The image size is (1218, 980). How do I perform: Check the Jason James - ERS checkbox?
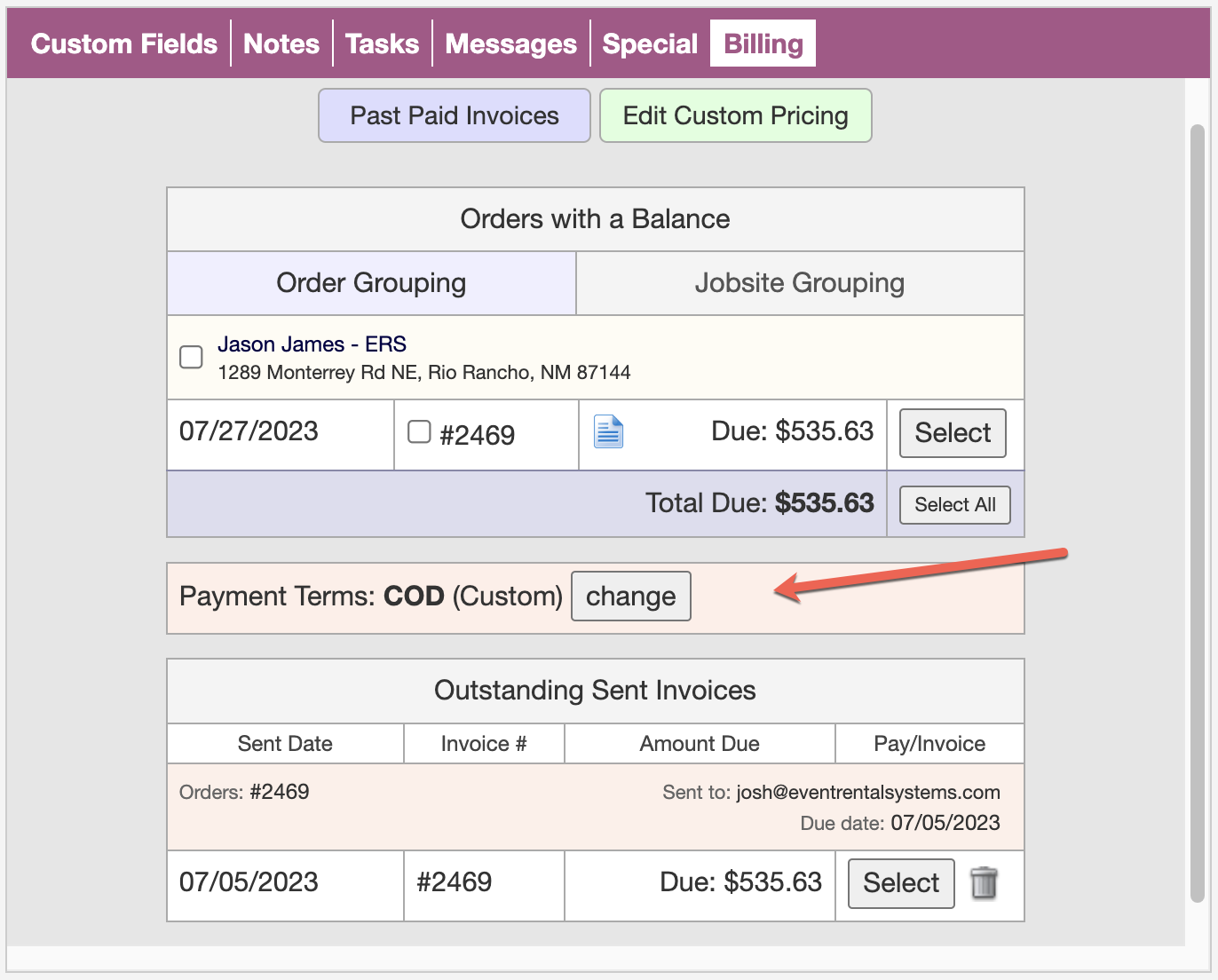[x=191, y=357]
